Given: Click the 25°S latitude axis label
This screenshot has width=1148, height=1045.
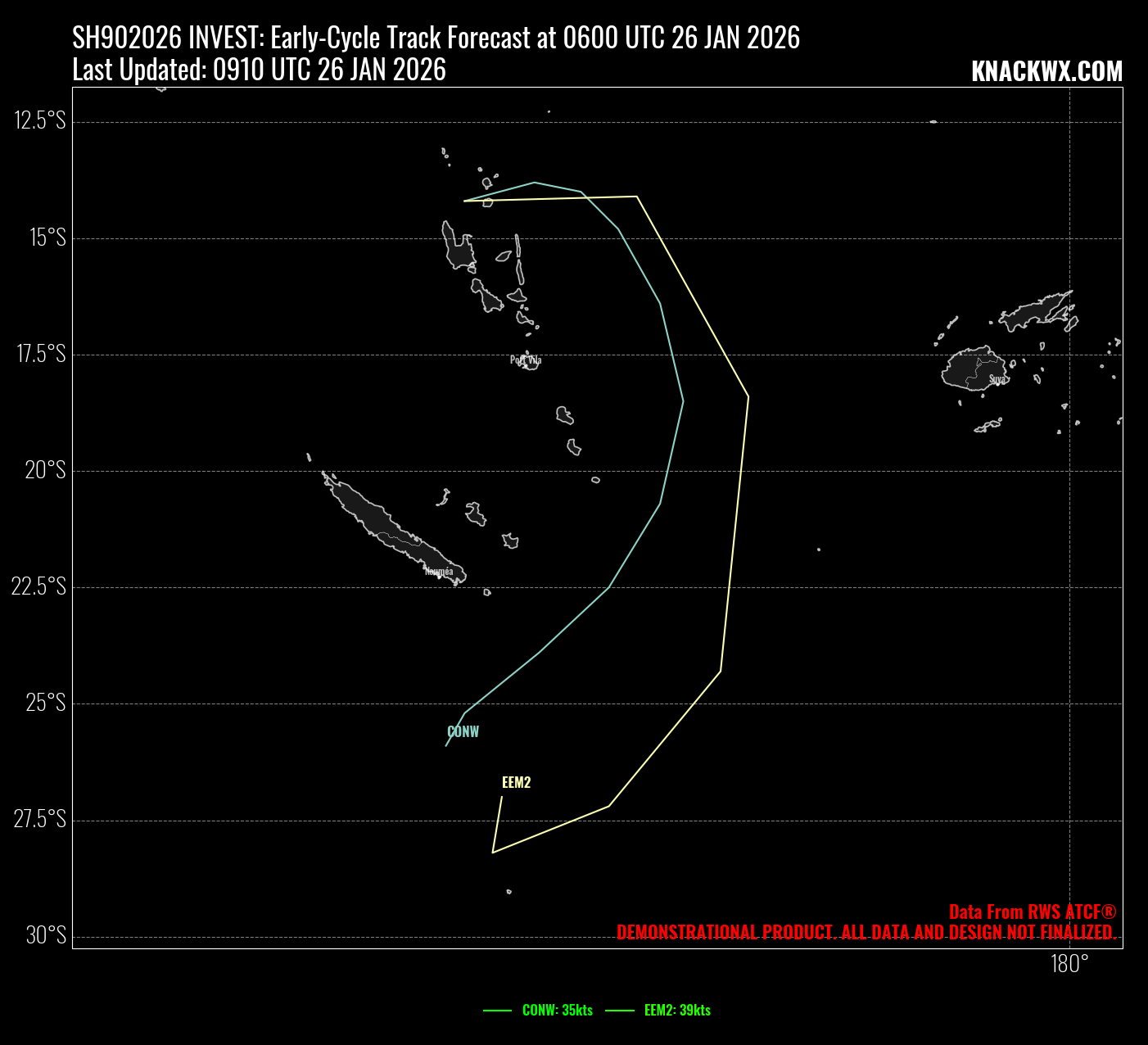Looking at the screenshot, I should [45, 703].
